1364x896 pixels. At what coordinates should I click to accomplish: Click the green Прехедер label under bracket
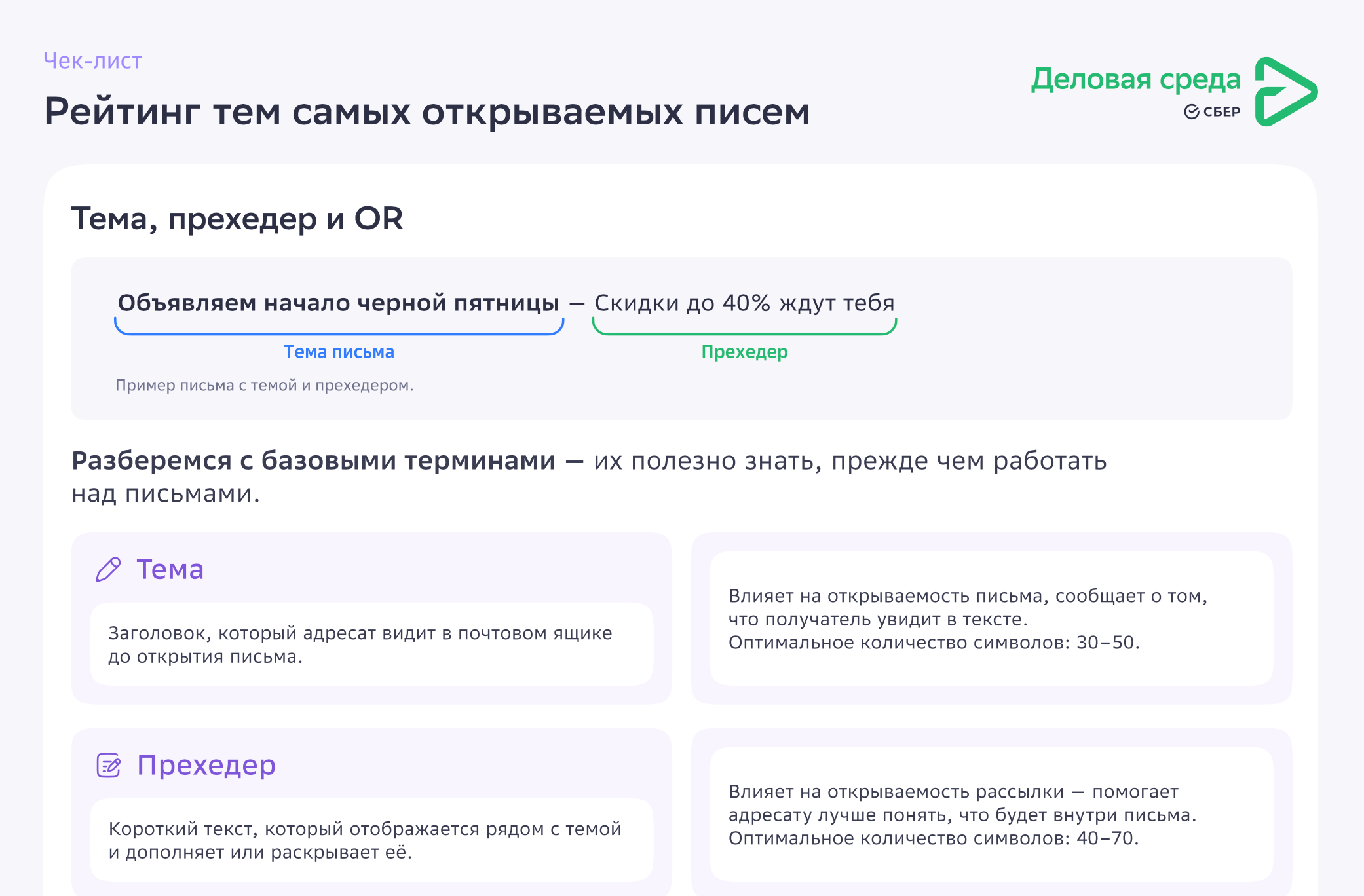click(x=744, y=352)
